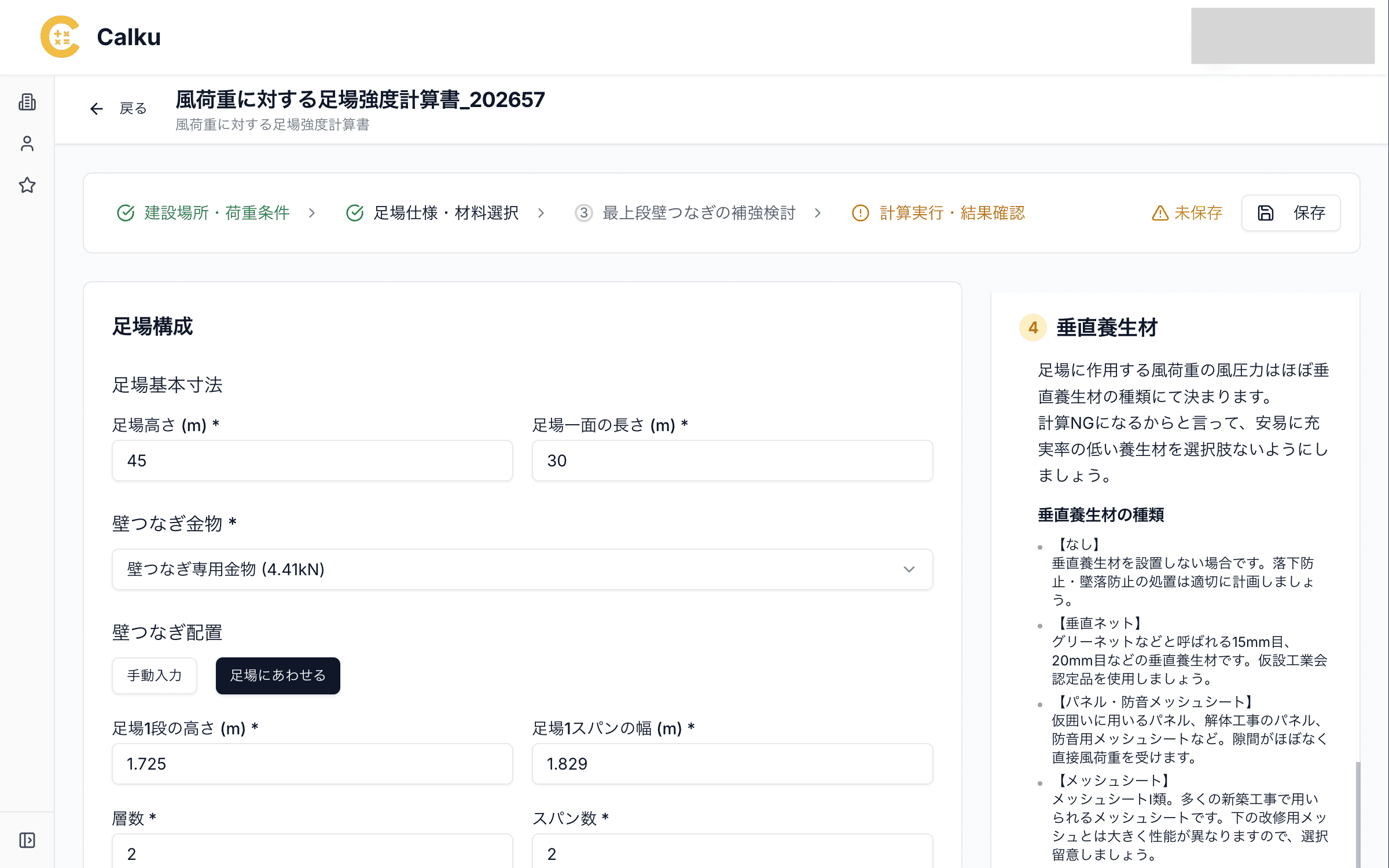This screenshot has width=1389, height=868.
Task: Click the chevron in 壁つなぎ専用金物 select
Action: [909, 569]
